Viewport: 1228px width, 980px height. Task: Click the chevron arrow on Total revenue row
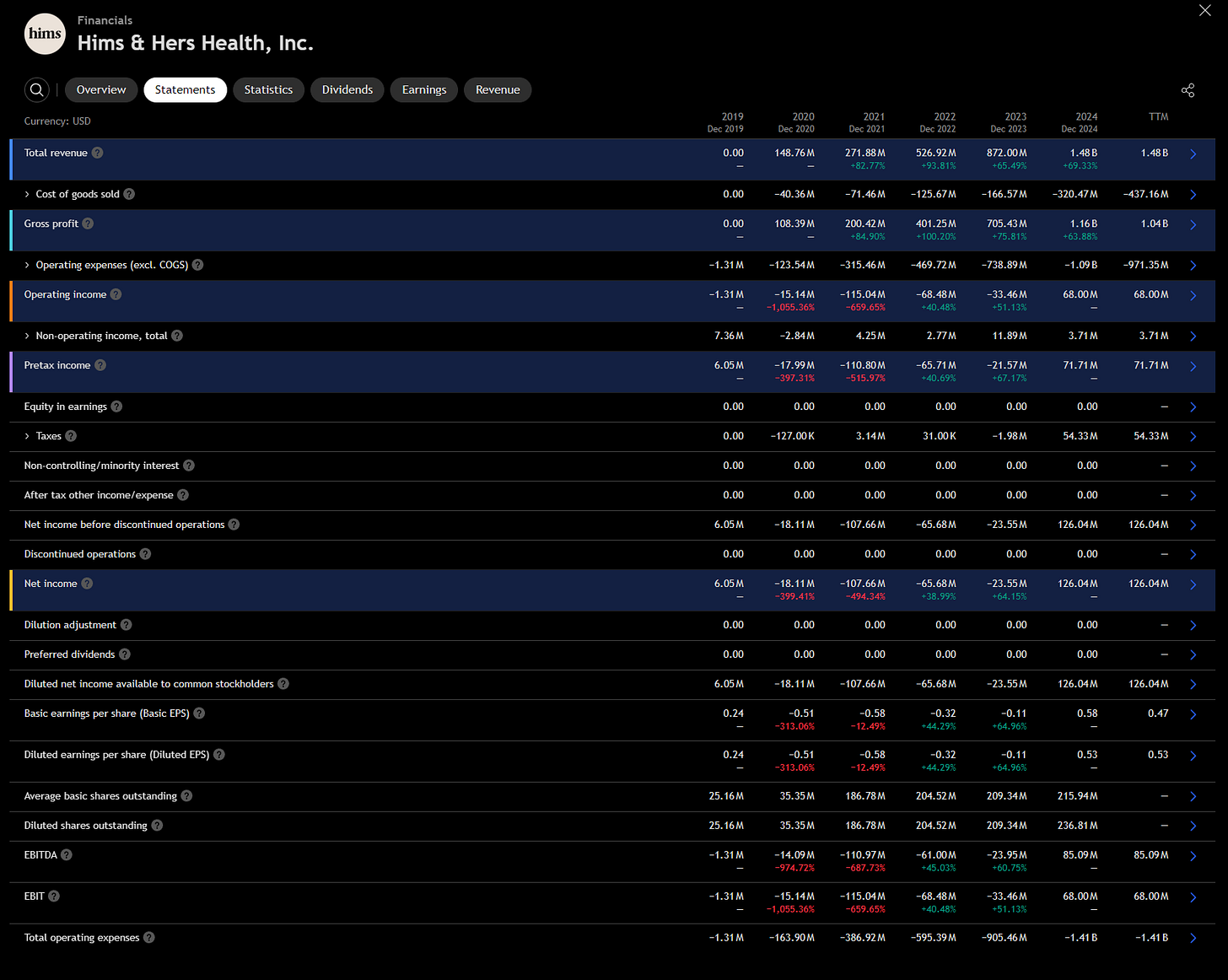1193,154
